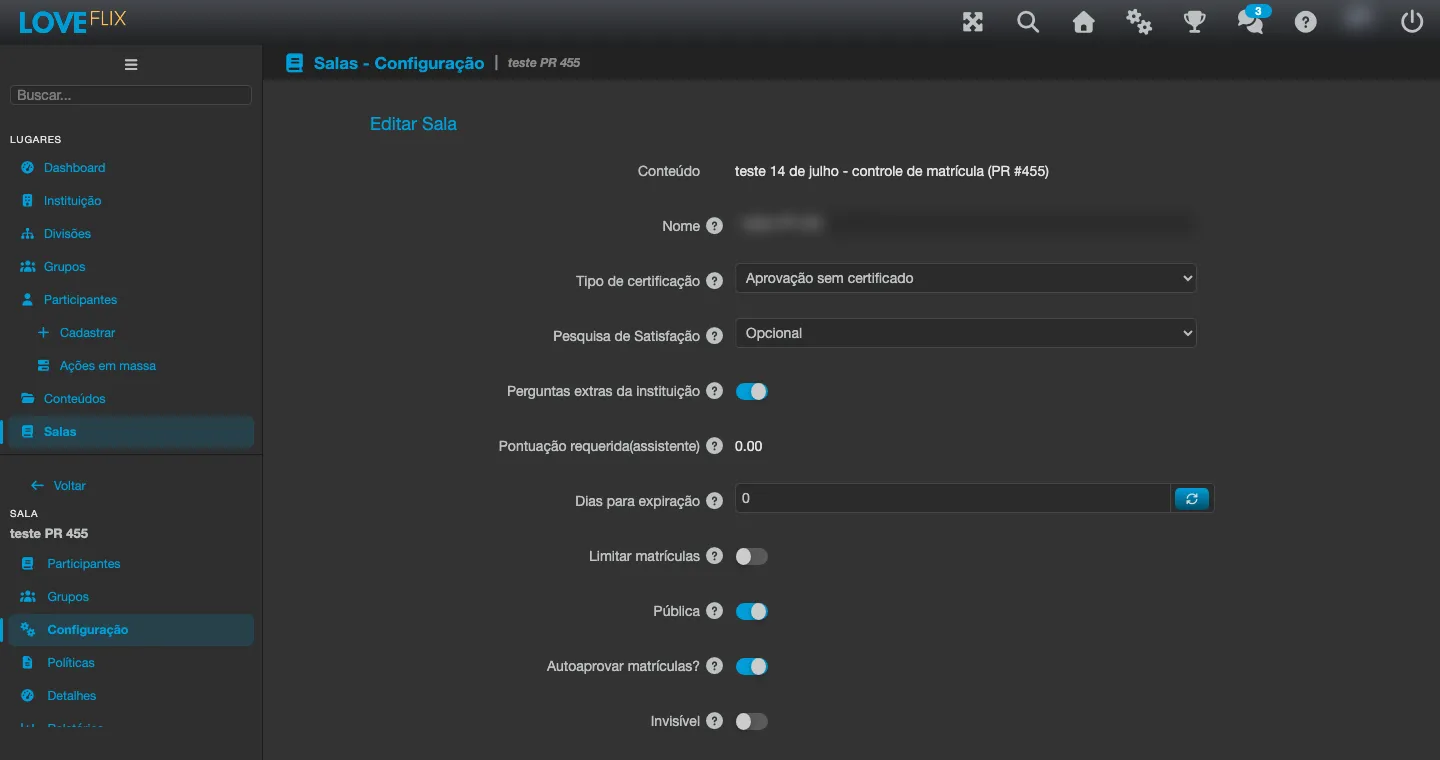The width and height of the screenshot is (1440, 760).
Task: Open the room's Participantes item under teste PR 455
Action: click(83, 564)
